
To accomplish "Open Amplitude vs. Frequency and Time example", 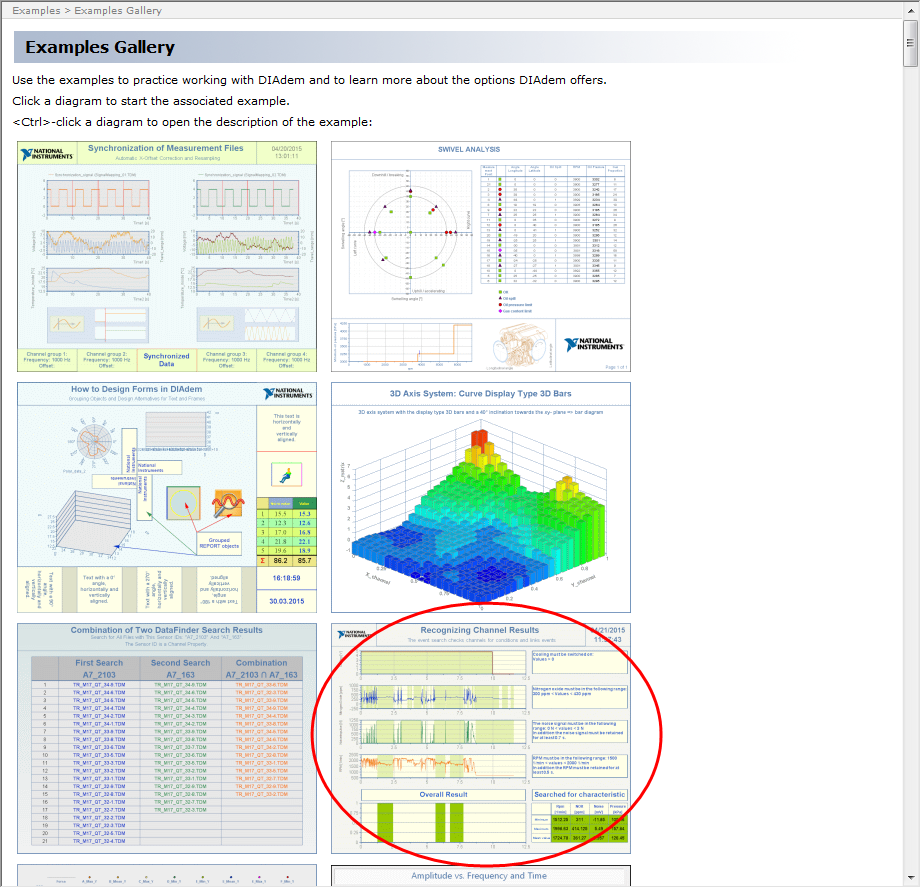I will pos(480,876).
